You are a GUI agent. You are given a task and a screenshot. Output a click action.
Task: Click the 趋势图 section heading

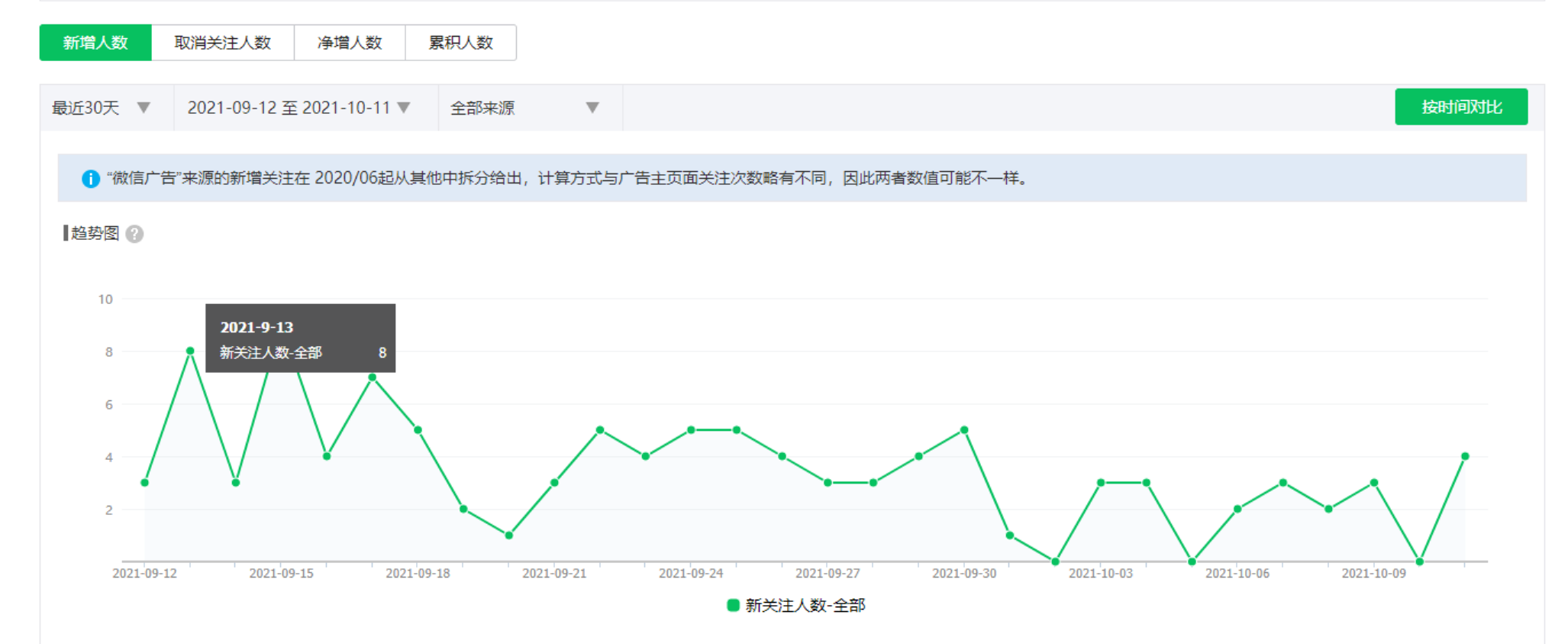tap(95, 233)
